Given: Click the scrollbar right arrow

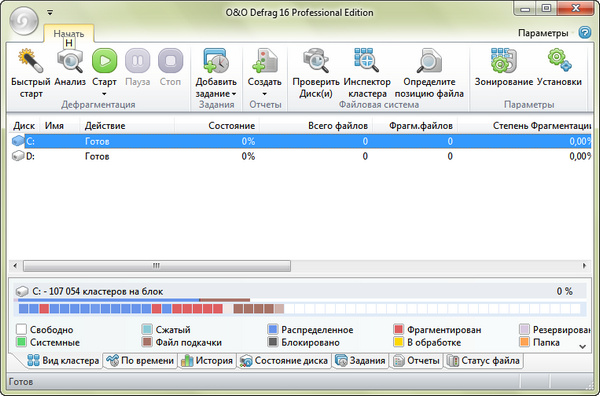Looking at the screenshot, I should (x=584, y=266).
